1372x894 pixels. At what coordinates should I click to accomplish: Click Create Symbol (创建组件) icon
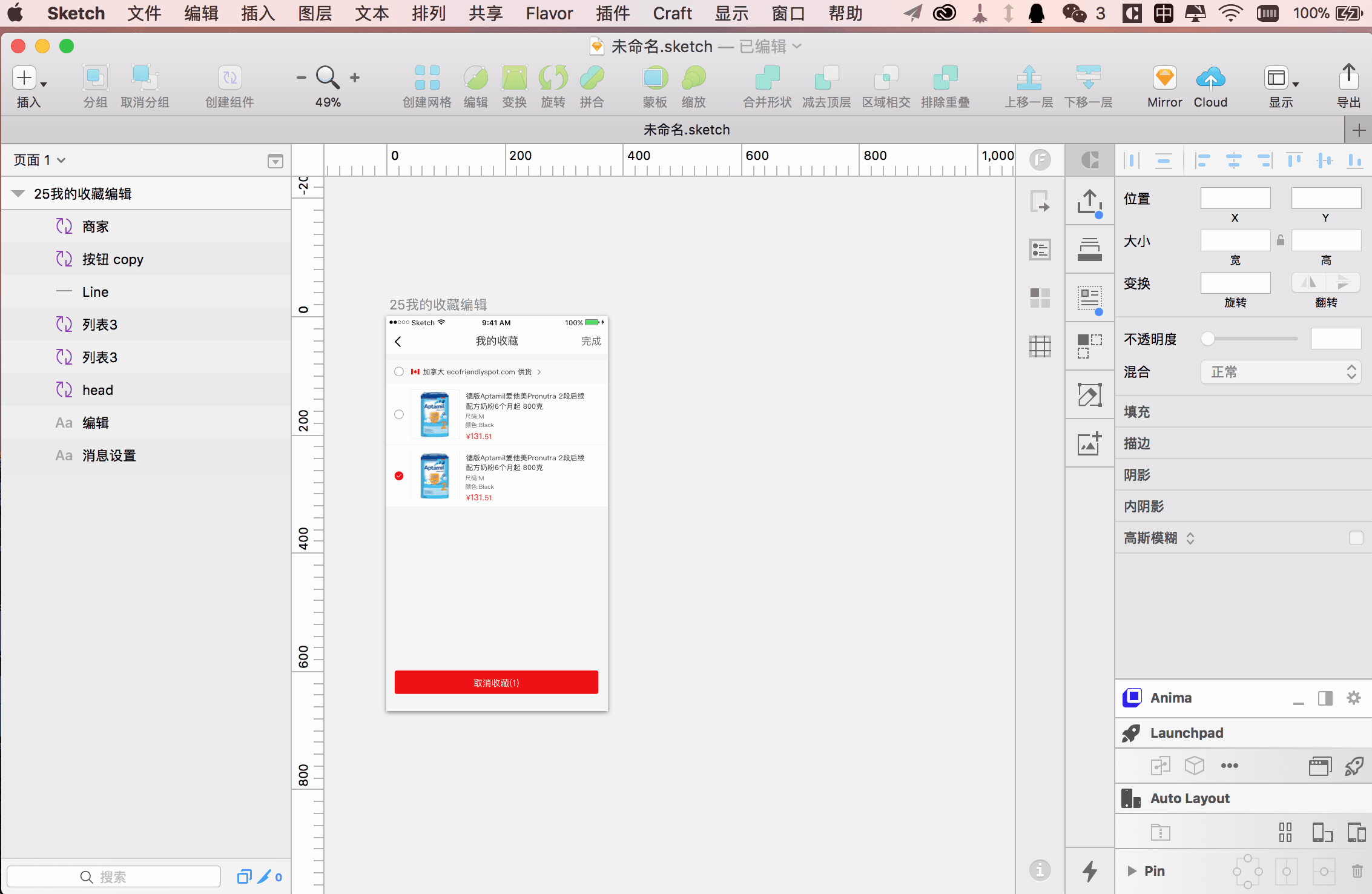coord(229,78)
